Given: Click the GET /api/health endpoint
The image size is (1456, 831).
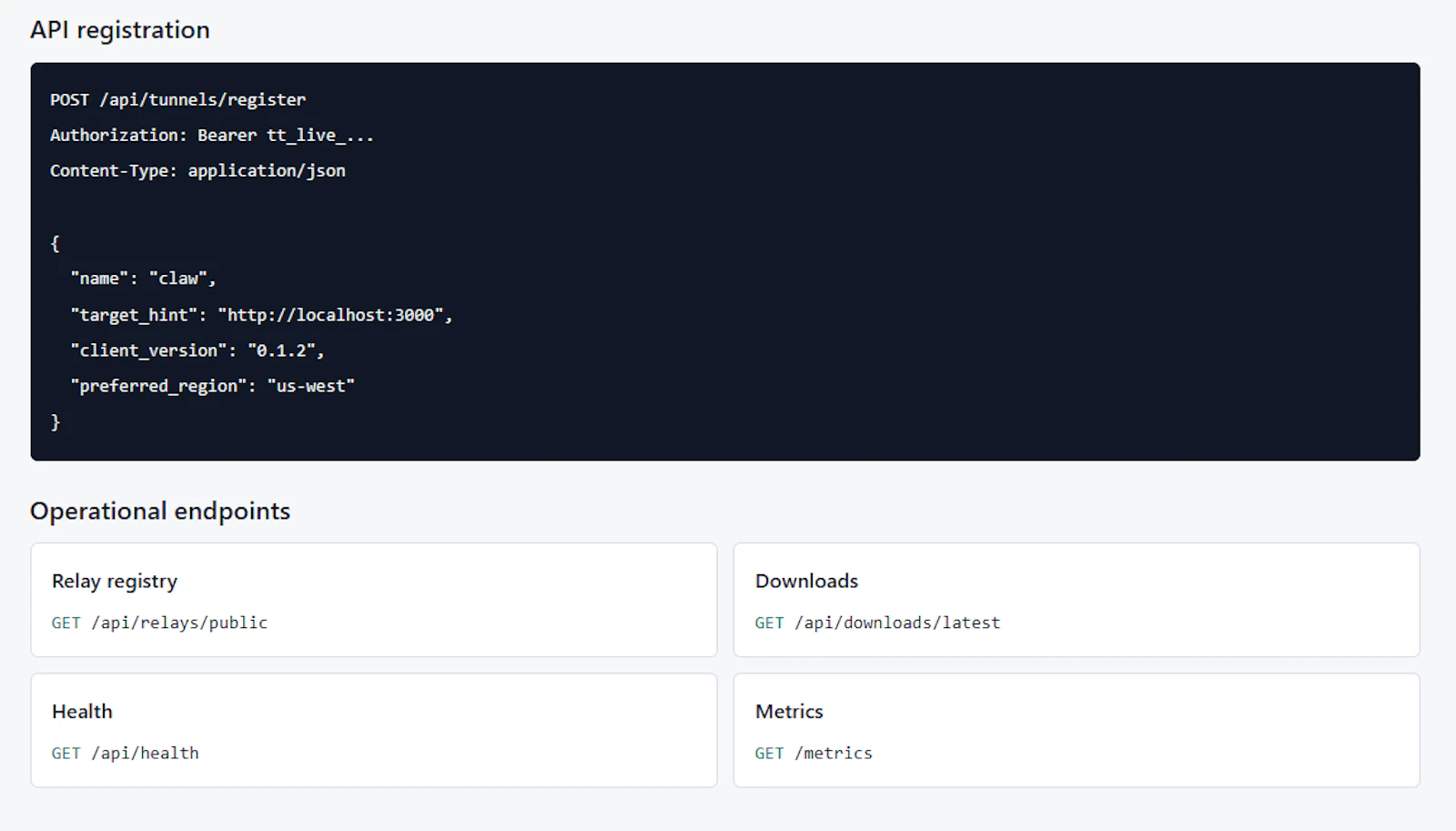Looking at the screenshot, I should pyautogui.click(x=125, y=753).
